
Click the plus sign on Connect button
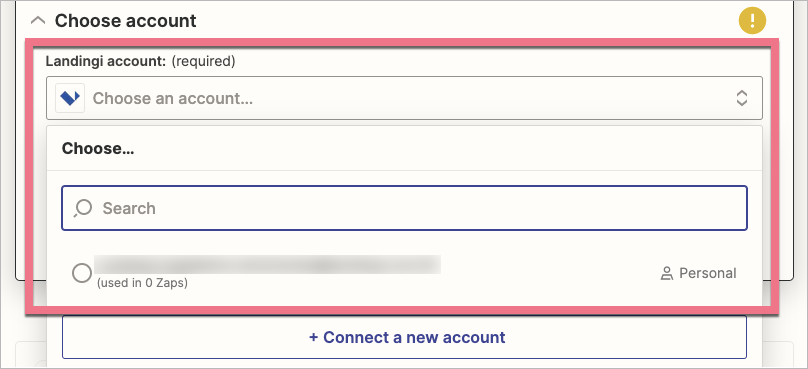tap(313, 338)
